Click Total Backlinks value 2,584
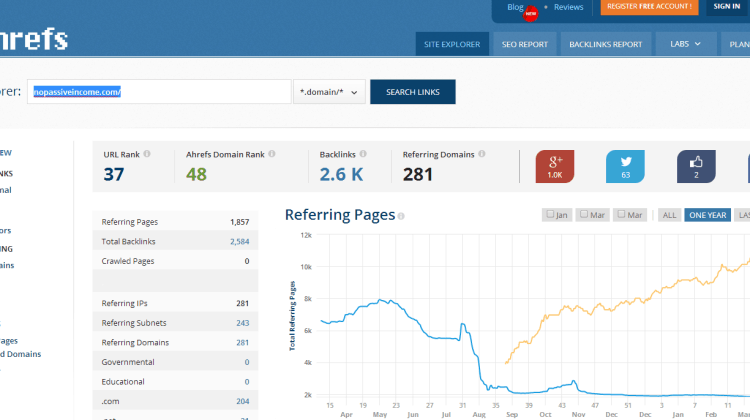The width and height of the screenshot is (750, 420). point(240,242)
